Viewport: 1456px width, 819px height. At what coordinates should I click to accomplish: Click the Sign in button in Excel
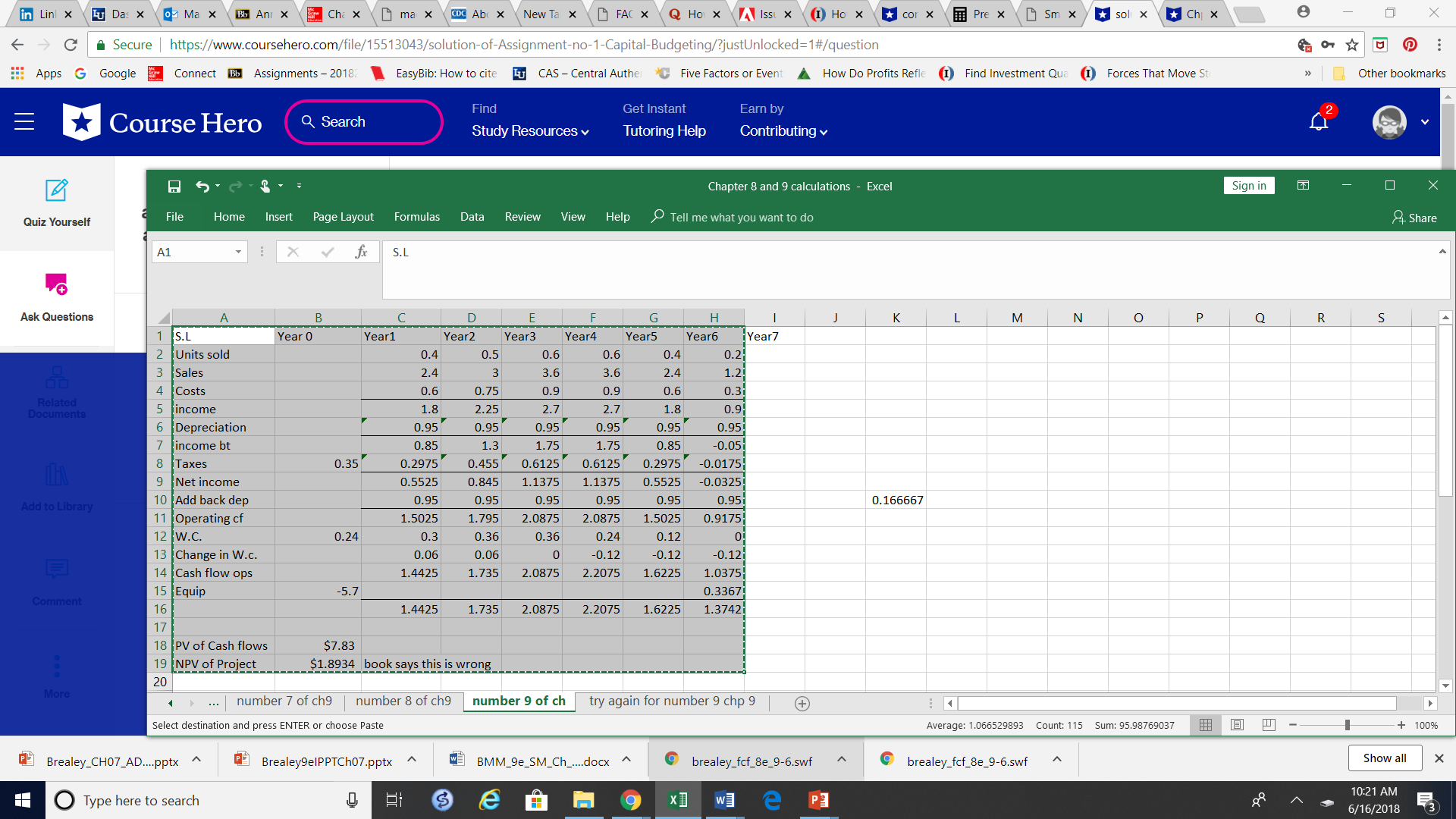pyautogui.click(x=1248, y=185)
